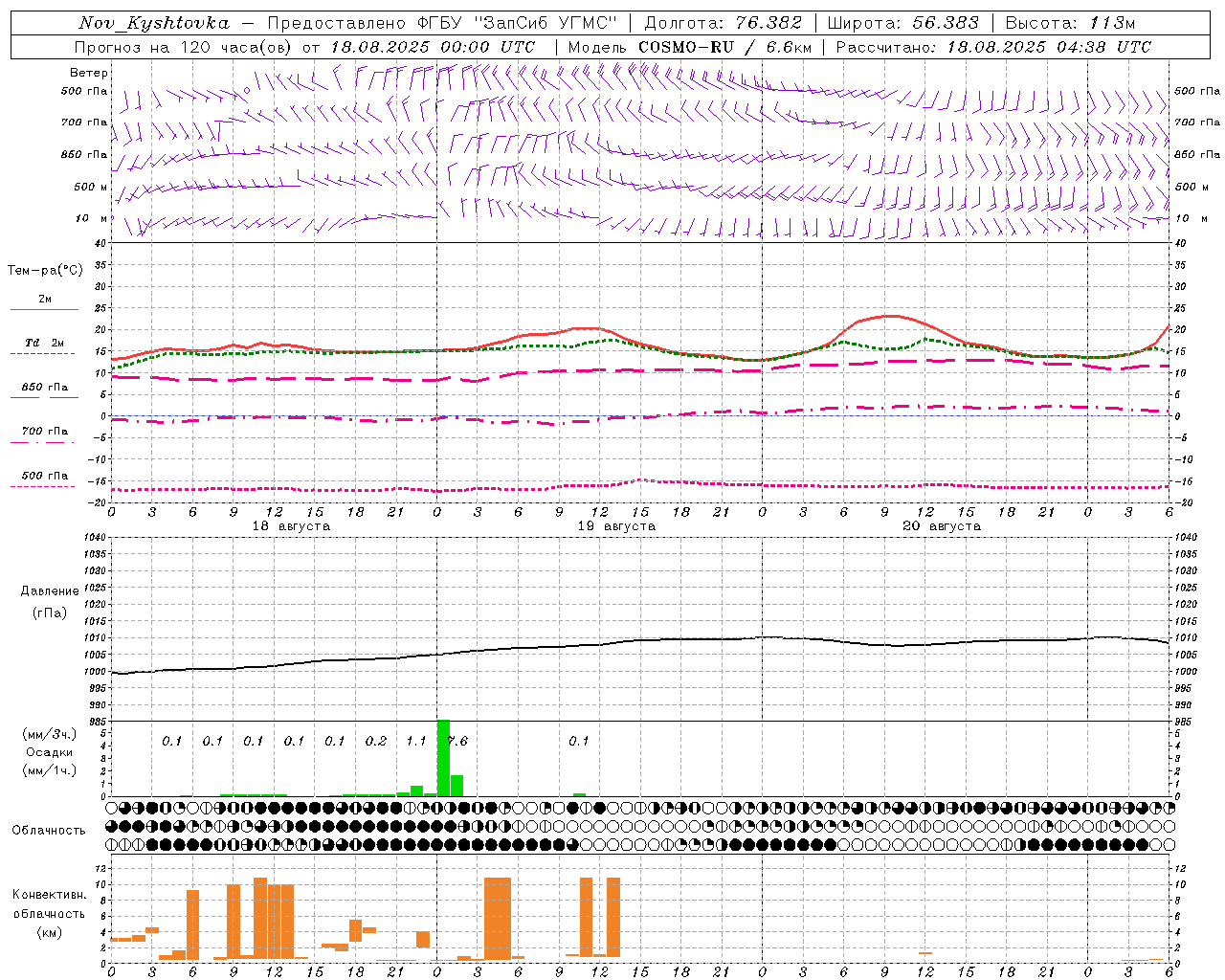Click the 7.6 precipitation amount value

tap(457, 742)
